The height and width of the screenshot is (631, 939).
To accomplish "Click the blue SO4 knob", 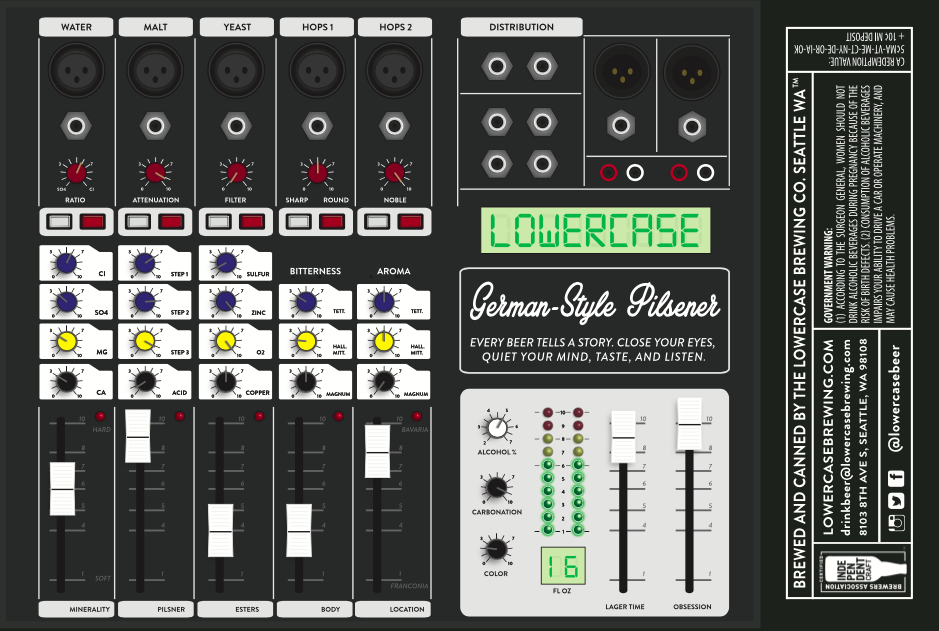I will point(66,302).
